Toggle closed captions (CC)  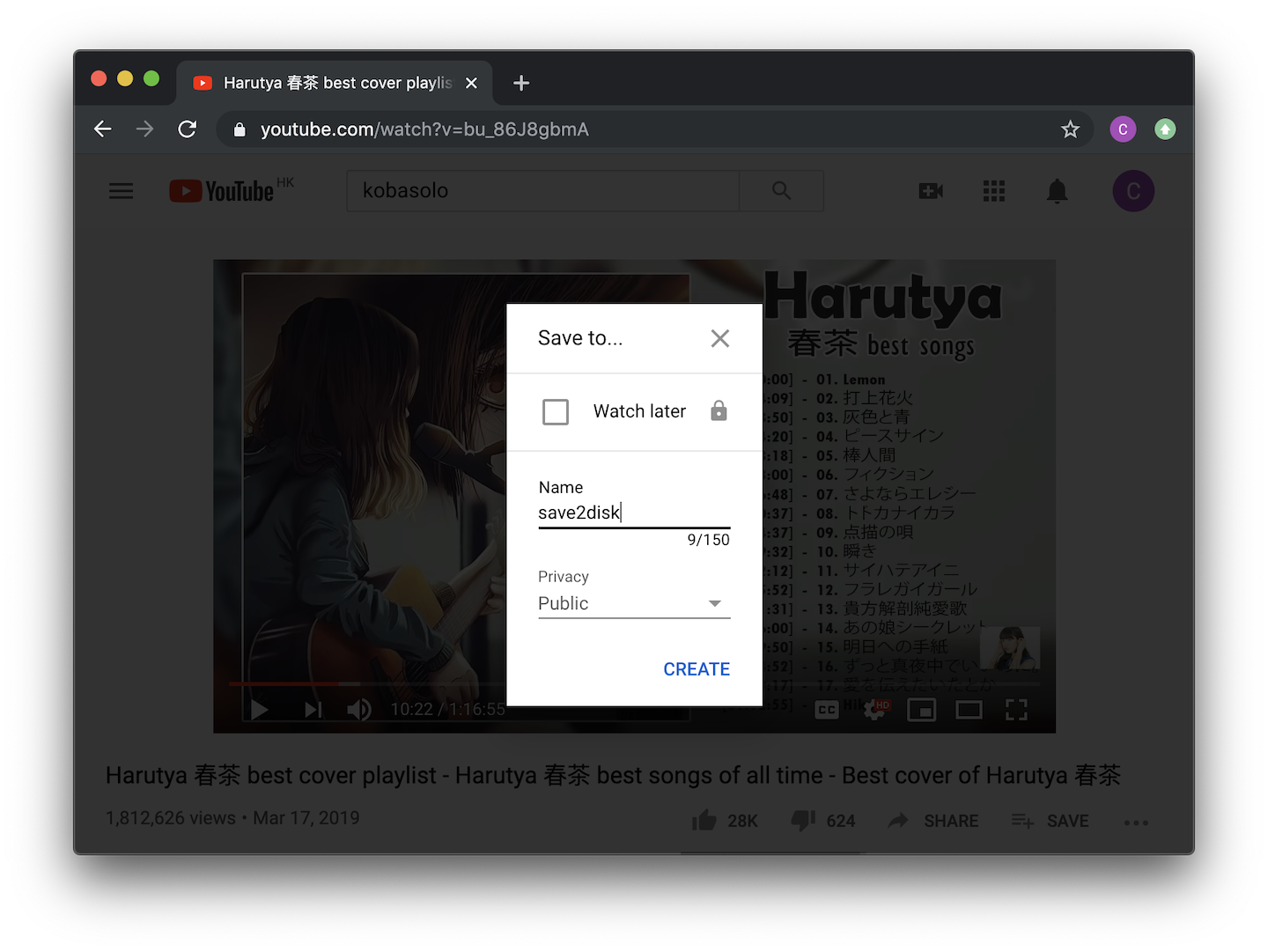click(x=827, y=710)
